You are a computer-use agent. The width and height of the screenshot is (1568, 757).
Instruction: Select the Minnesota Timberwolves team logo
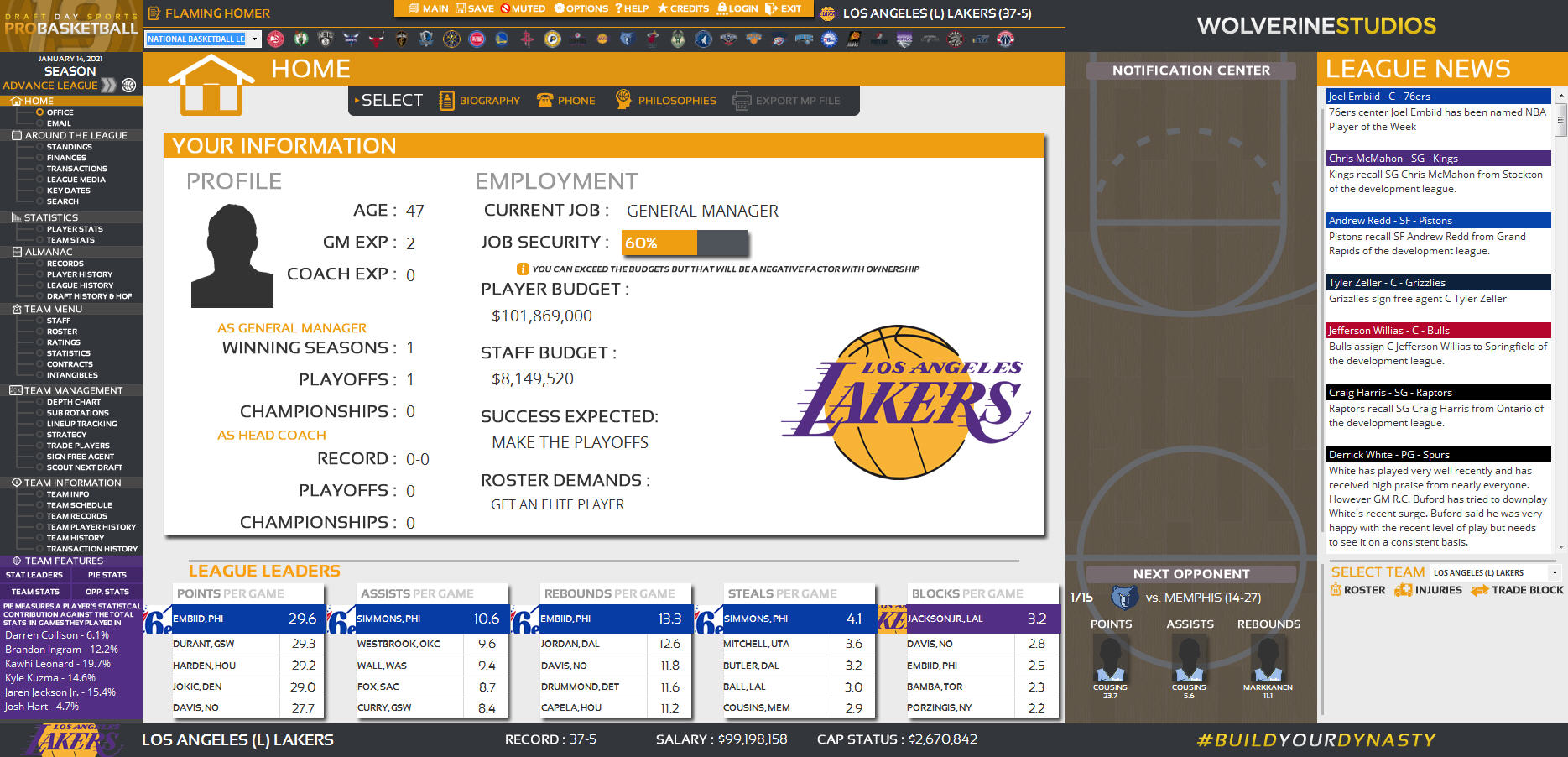(x=703, y=39)
